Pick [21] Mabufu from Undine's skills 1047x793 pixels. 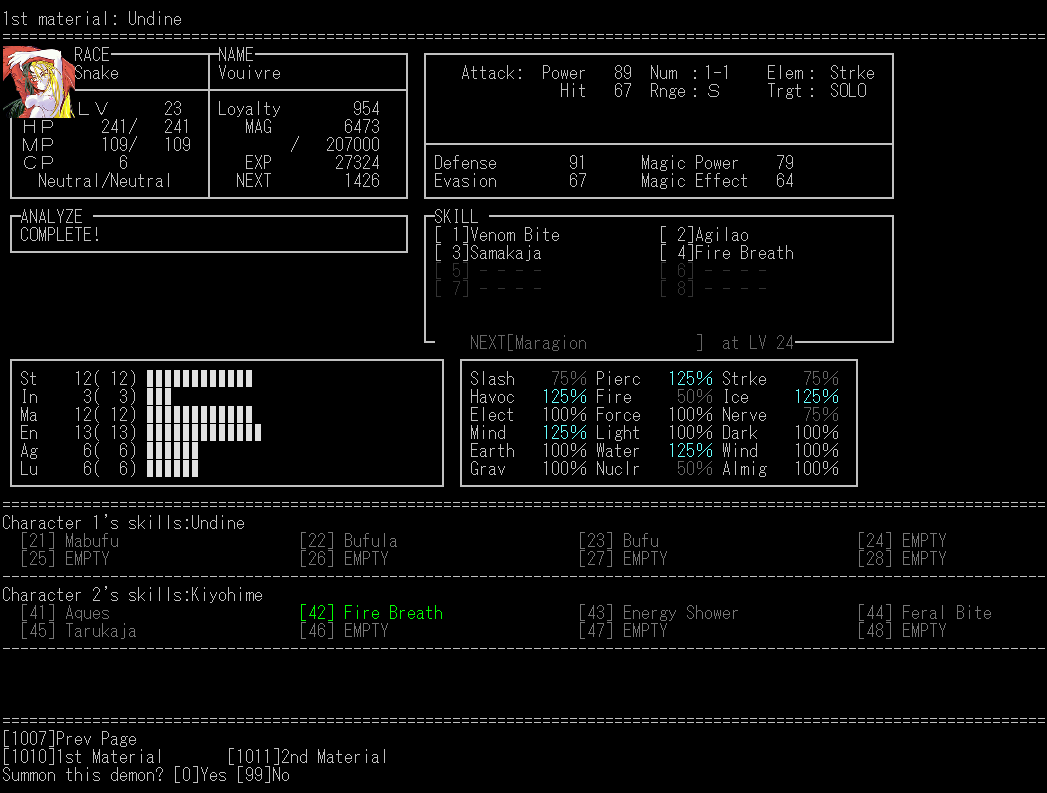(x=70, y=541)
